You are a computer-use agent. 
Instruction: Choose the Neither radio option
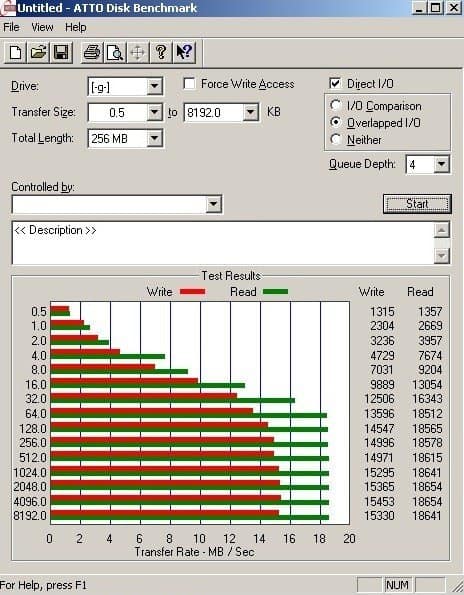click(x=336, y=139)
